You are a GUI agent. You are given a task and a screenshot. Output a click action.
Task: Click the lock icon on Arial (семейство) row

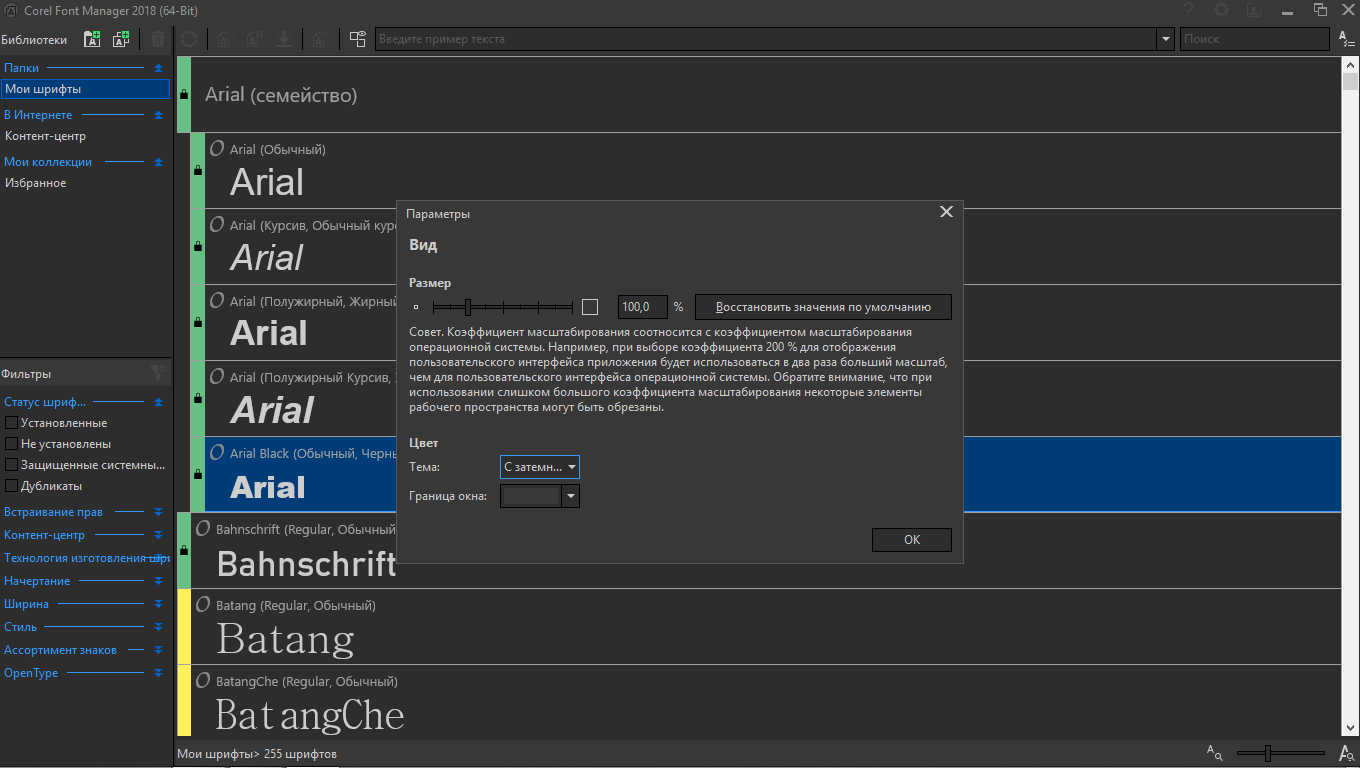[184, 95]
